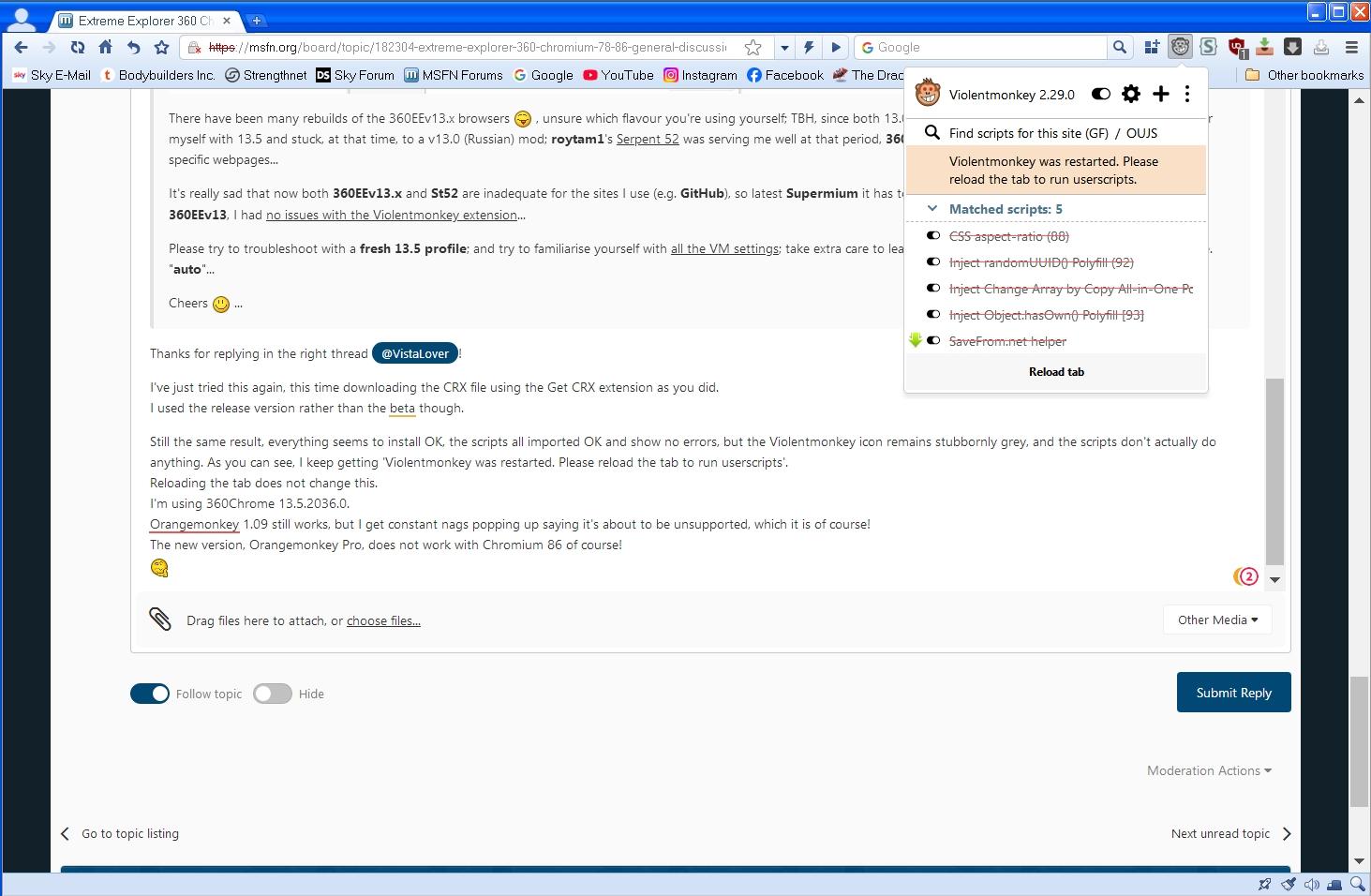Click the lightning bolt speed mode icon
The width and height of the screenshot is (1371, 896).
pyautogui.click(x=809, y=47)
